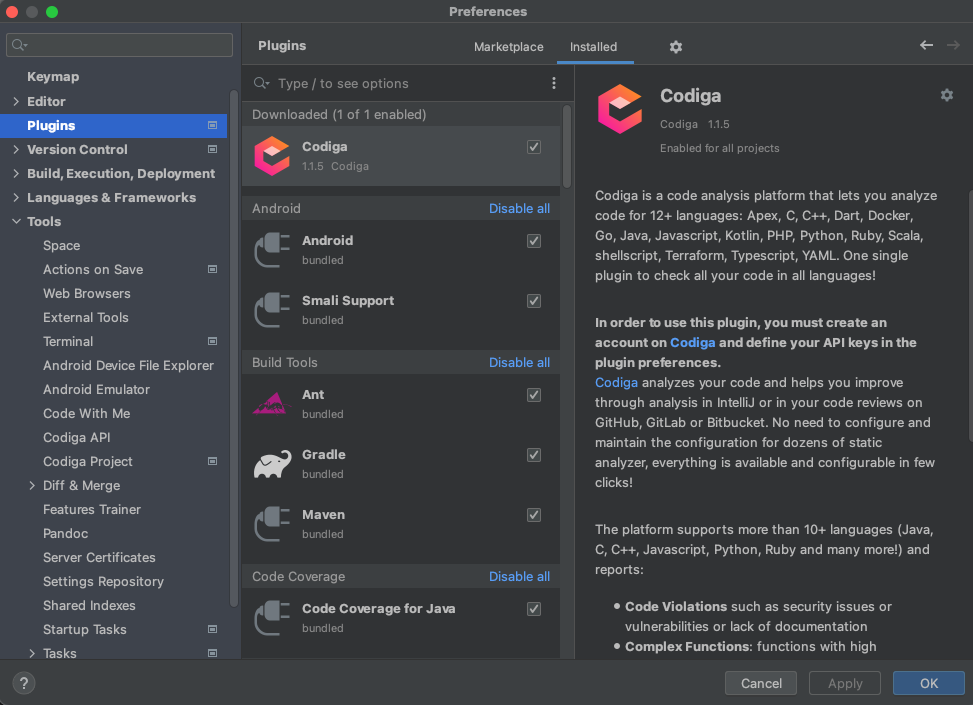
Task: Click the Gradle elephant plugin icon
Action: click(x=271, y=463)
